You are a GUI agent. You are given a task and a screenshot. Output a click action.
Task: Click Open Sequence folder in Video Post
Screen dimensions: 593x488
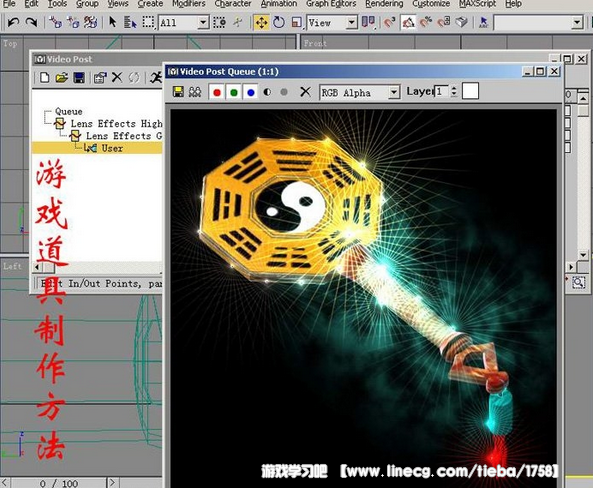(62, 78)
